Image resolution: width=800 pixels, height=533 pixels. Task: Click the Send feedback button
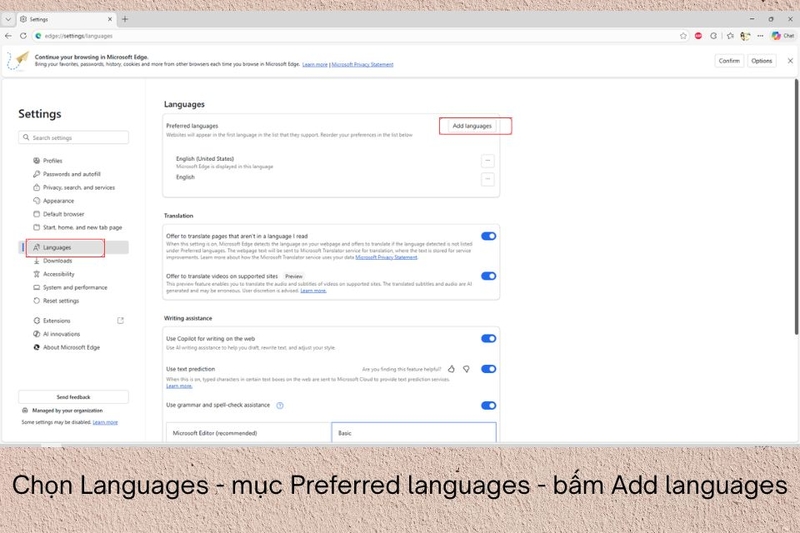point(73,397)
